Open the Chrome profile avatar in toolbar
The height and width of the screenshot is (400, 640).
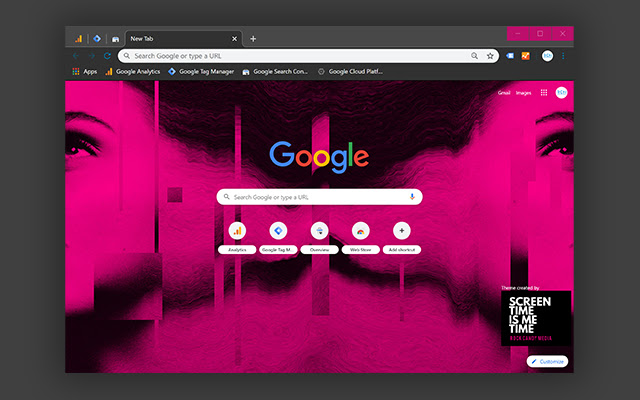[547, 56]
